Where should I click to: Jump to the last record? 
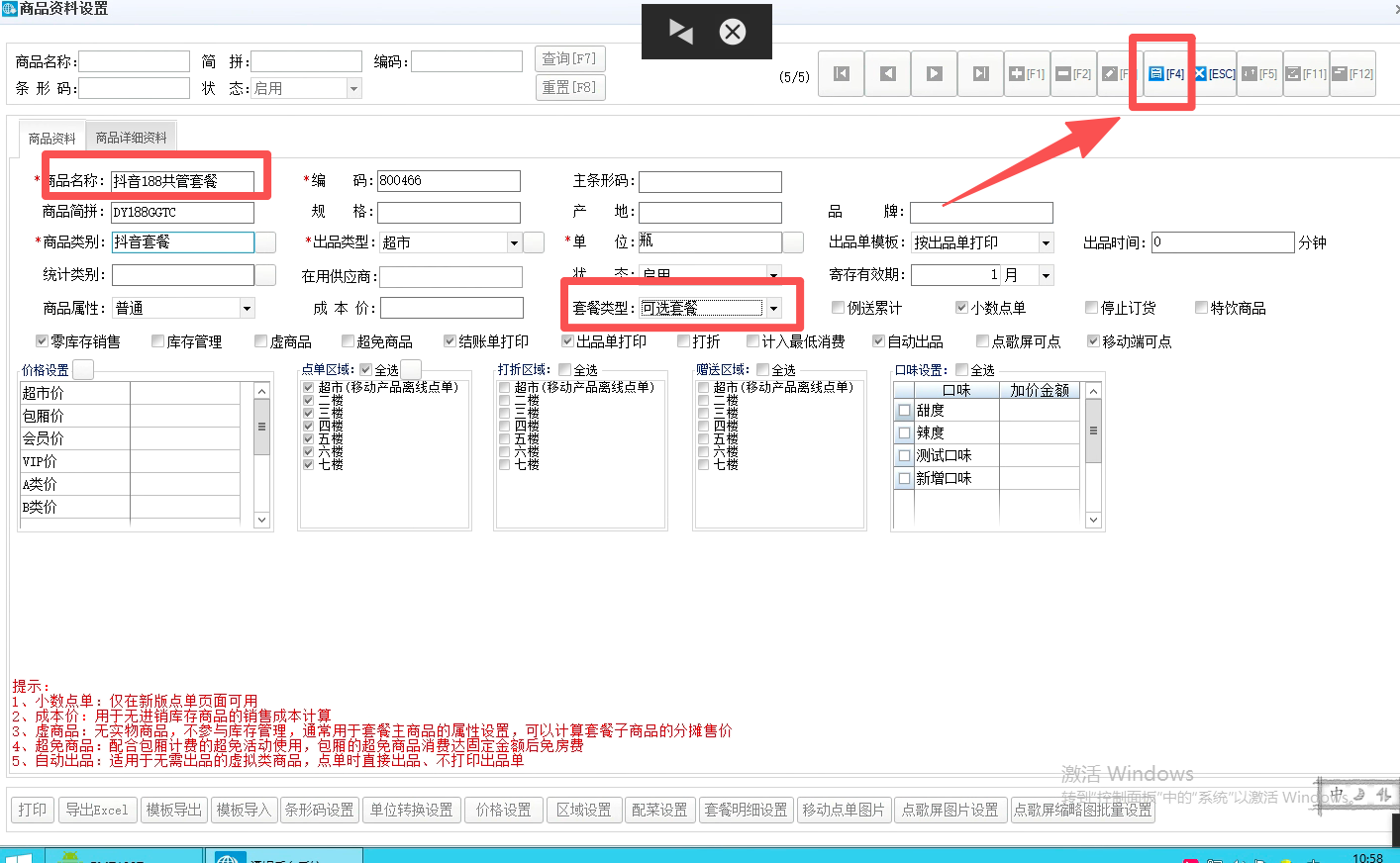[x=980, y=74]
